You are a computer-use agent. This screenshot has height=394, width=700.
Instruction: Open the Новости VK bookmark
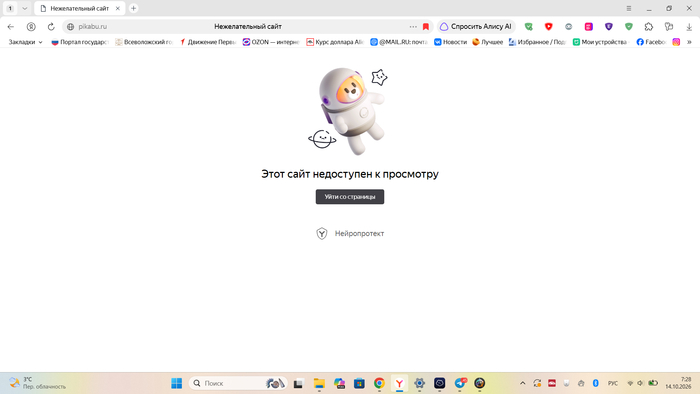(450, 42)
